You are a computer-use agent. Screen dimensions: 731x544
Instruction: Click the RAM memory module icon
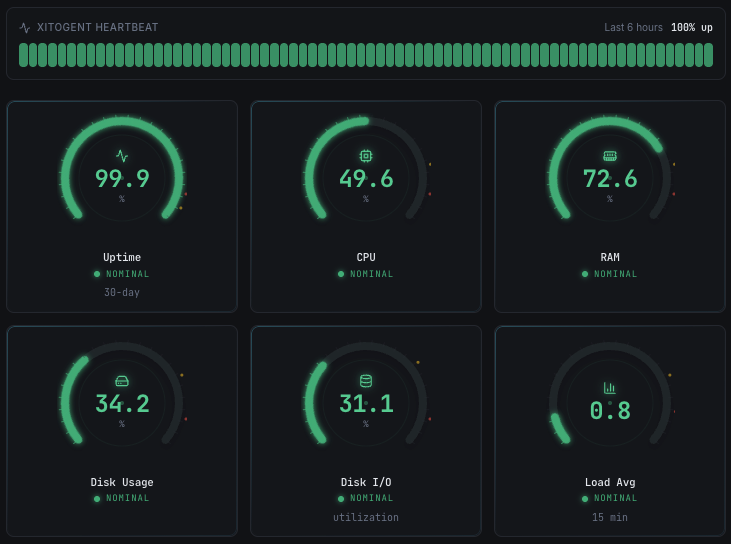pos(610,156)
